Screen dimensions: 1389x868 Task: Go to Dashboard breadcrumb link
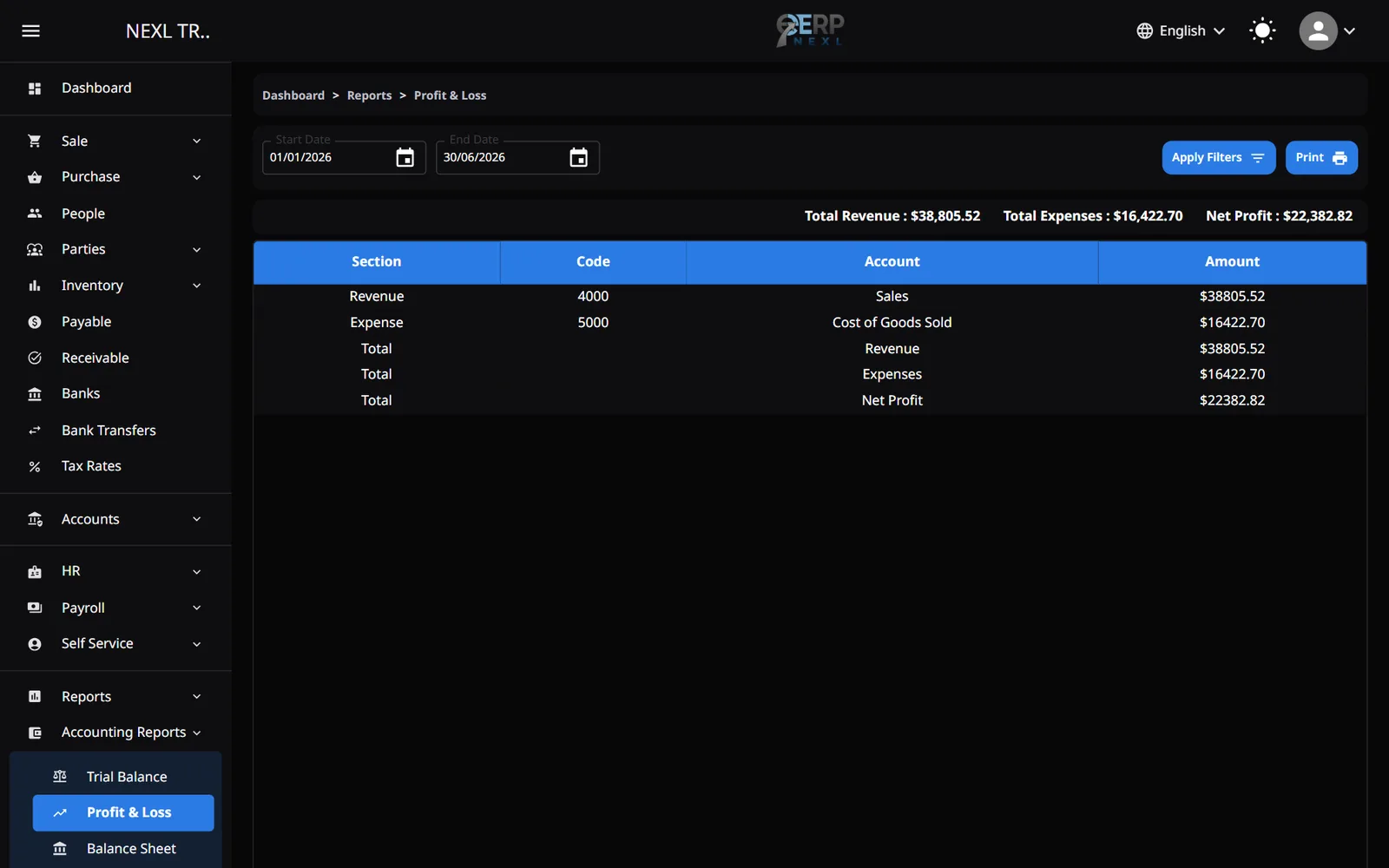293,95
